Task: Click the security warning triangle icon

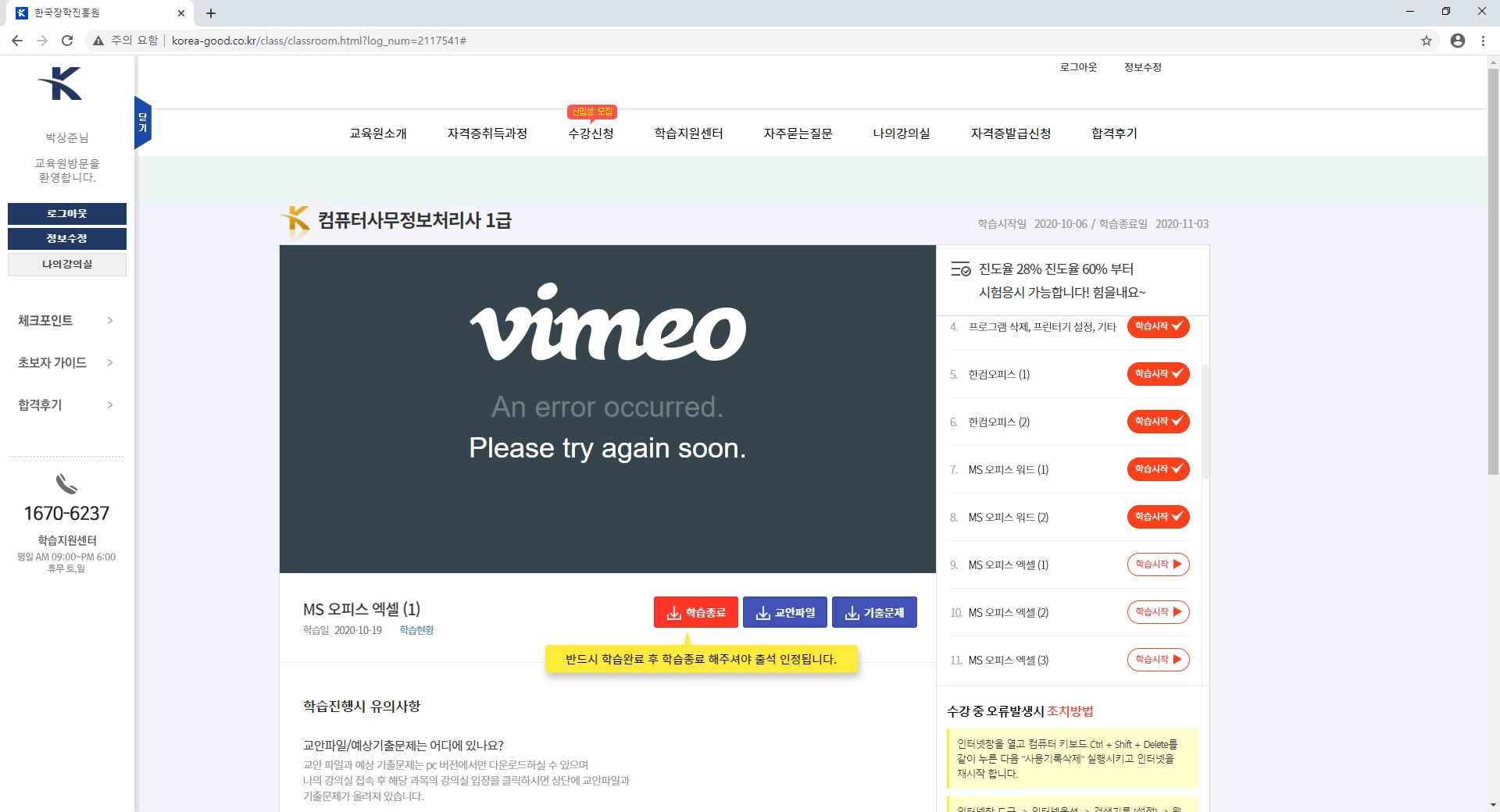Action: [x=98, y=41]
